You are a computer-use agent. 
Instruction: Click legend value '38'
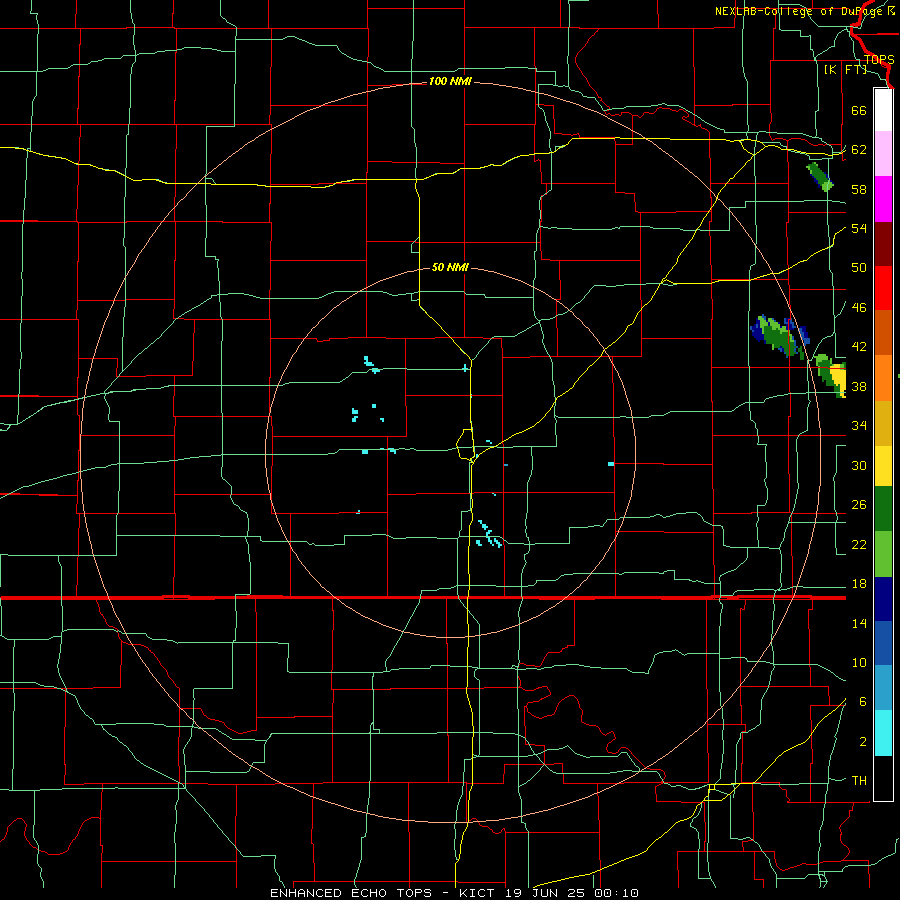tap(859, 386)
